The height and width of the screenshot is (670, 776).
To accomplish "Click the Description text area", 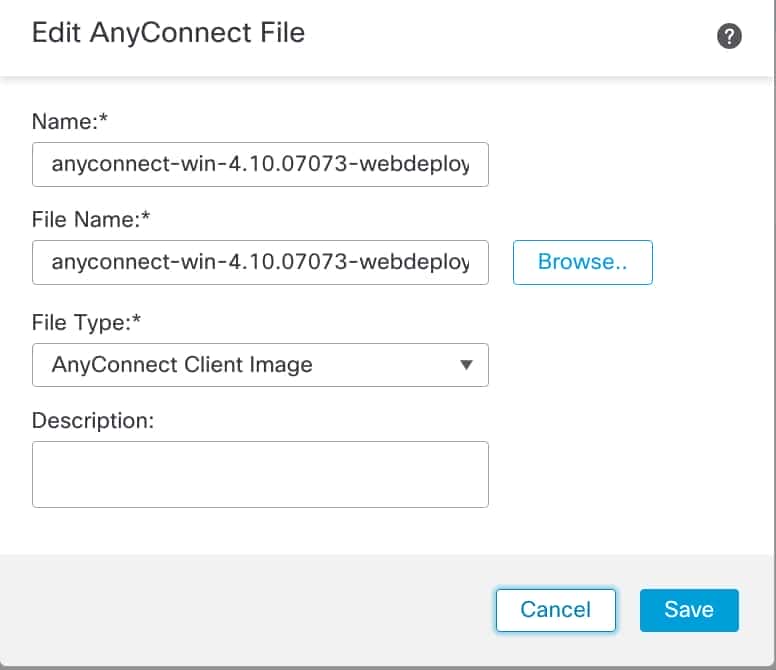I will click(x=260, y=474).
